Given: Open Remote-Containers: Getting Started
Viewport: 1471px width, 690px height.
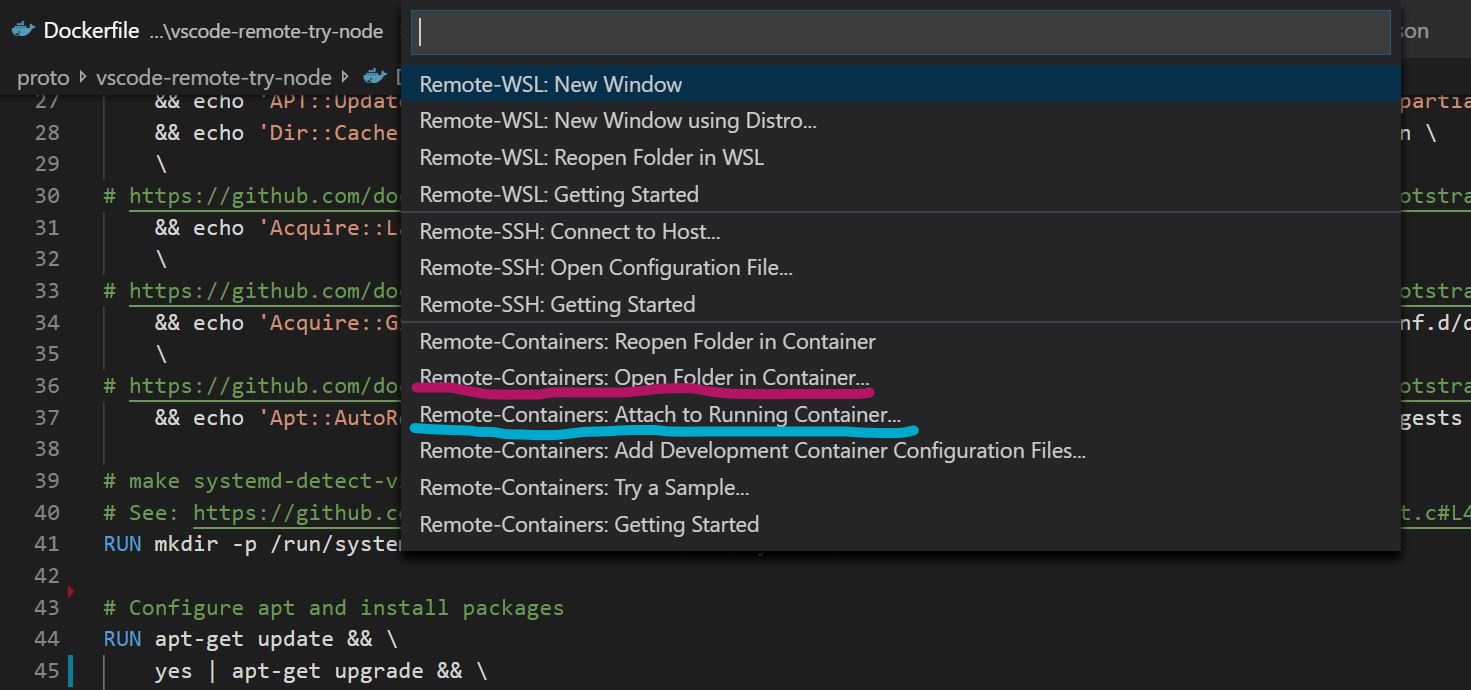Looking at the screenshot, I should [x=900, y=524].
